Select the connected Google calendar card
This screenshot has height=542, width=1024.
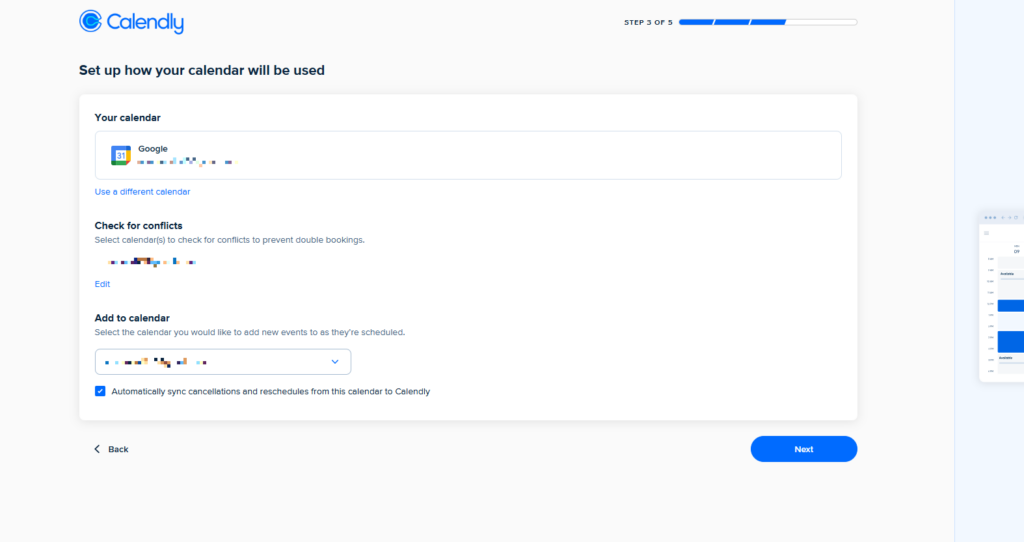(467, 155)
